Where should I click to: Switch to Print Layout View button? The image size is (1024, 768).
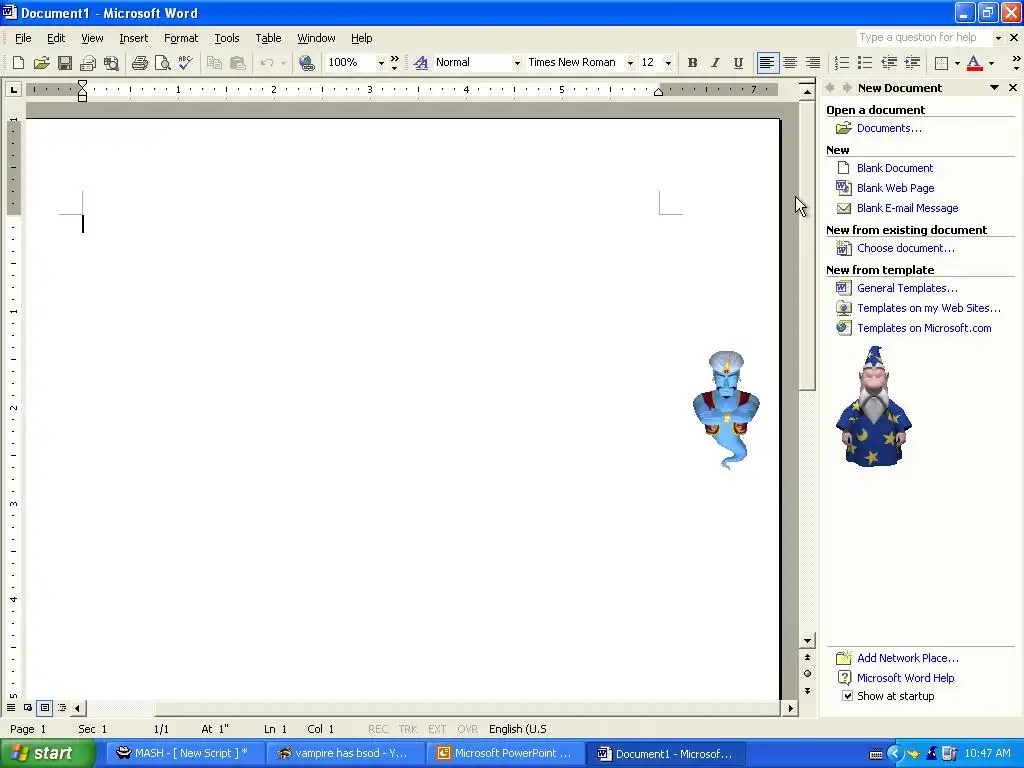point(44,707)
